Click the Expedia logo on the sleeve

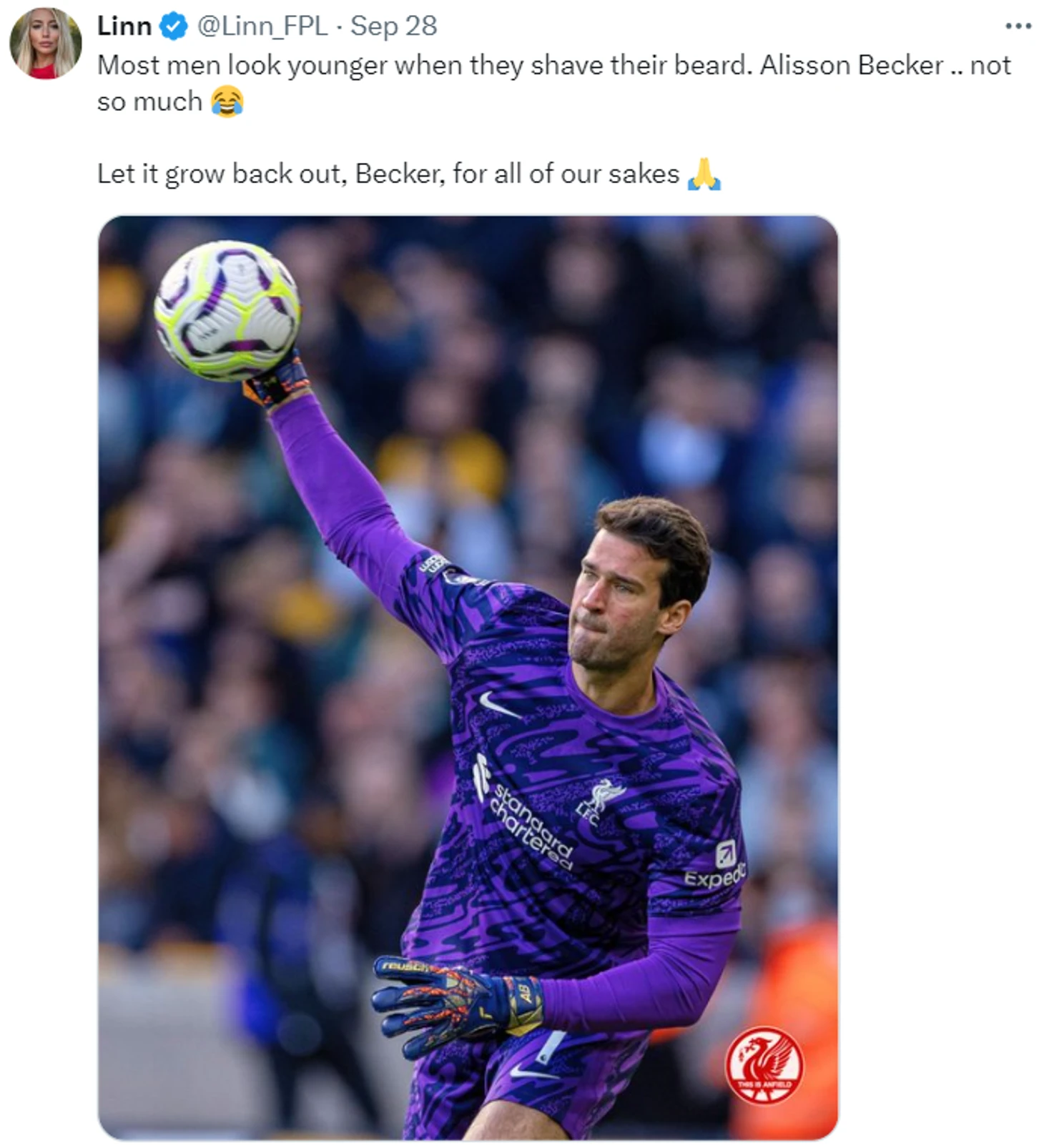click(714, 865)
